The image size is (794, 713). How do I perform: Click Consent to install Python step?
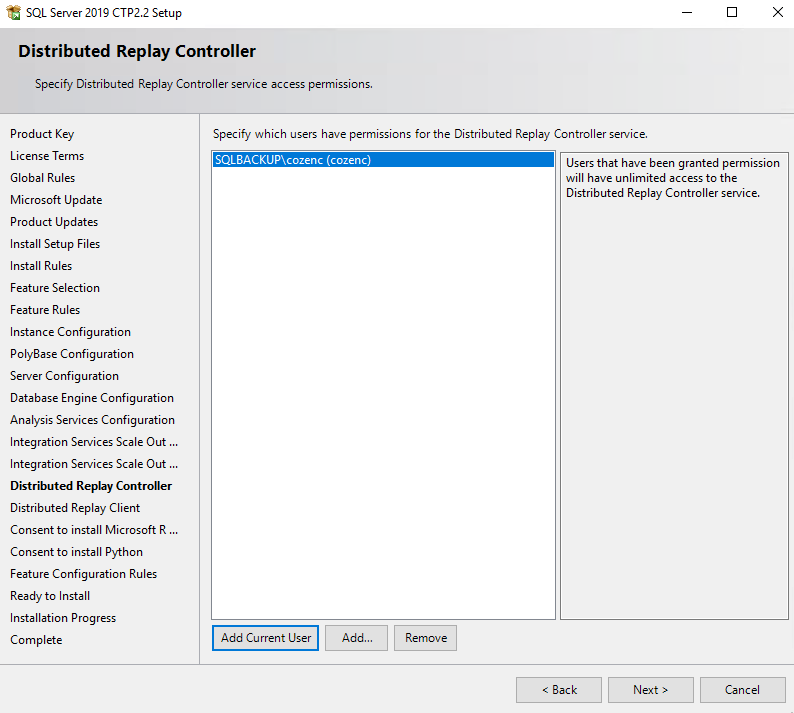[x=76, y=552]
